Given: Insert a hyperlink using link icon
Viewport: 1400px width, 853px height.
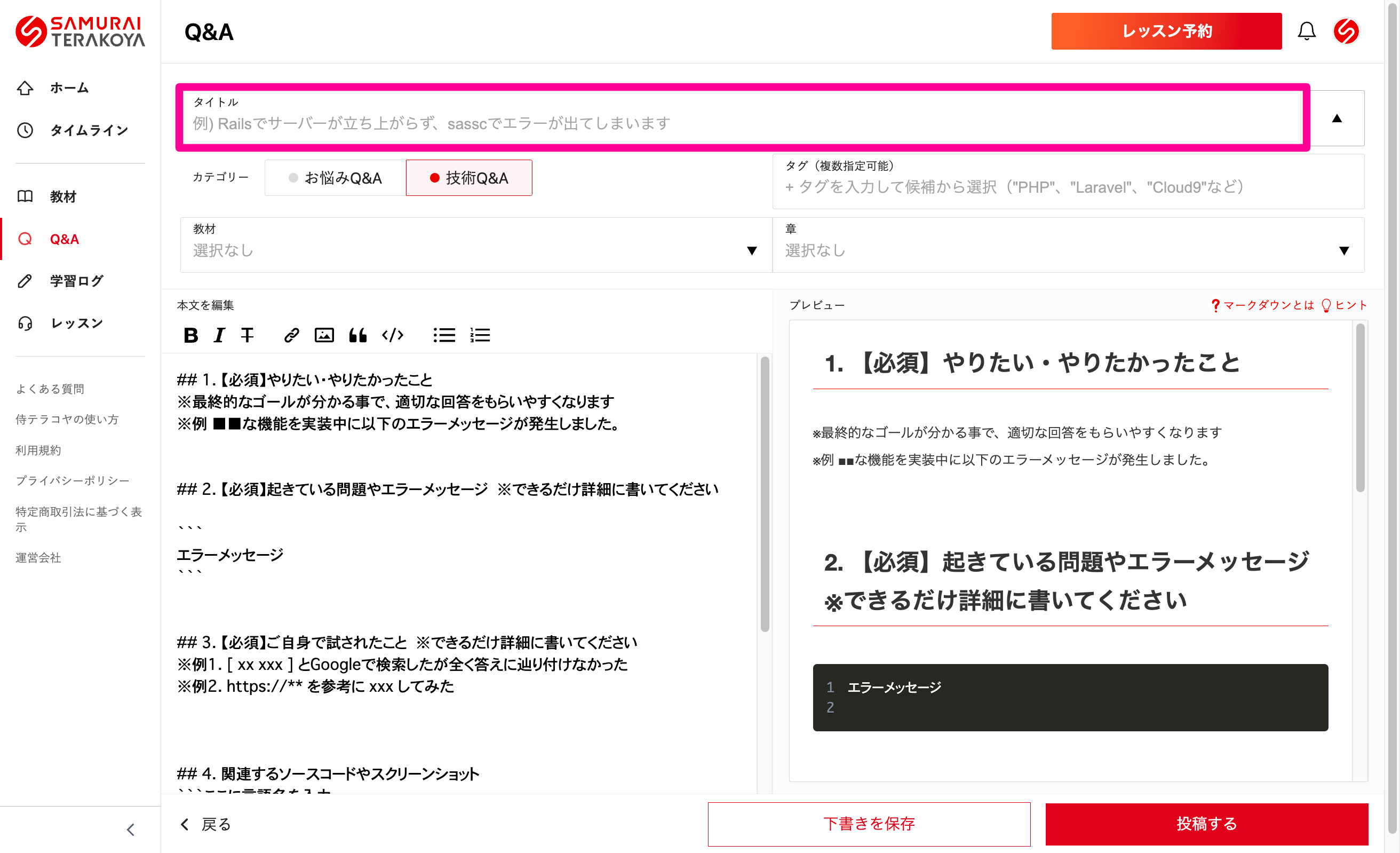Looking at the screenshot, I should (x=291, y=335).
